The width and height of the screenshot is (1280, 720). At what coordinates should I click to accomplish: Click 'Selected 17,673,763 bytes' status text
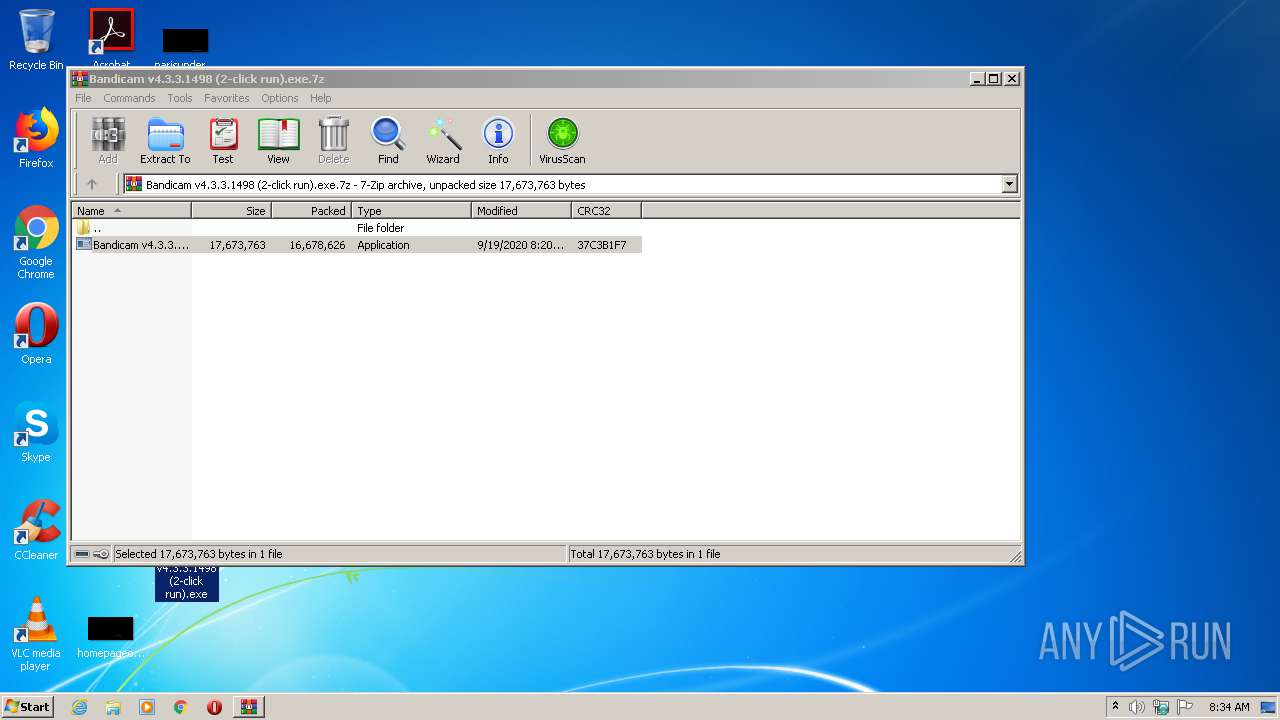point(199,554)
